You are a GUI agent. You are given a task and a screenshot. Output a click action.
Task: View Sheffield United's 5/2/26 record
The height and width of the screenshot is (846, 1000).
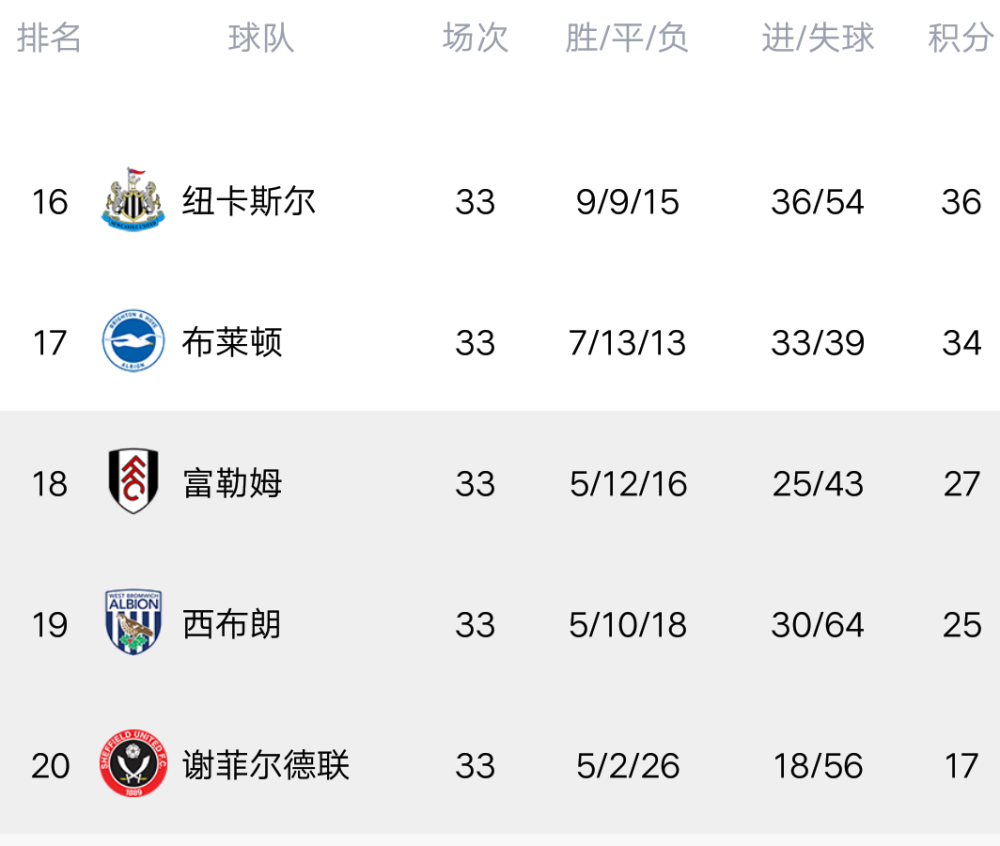click(628, 766)
